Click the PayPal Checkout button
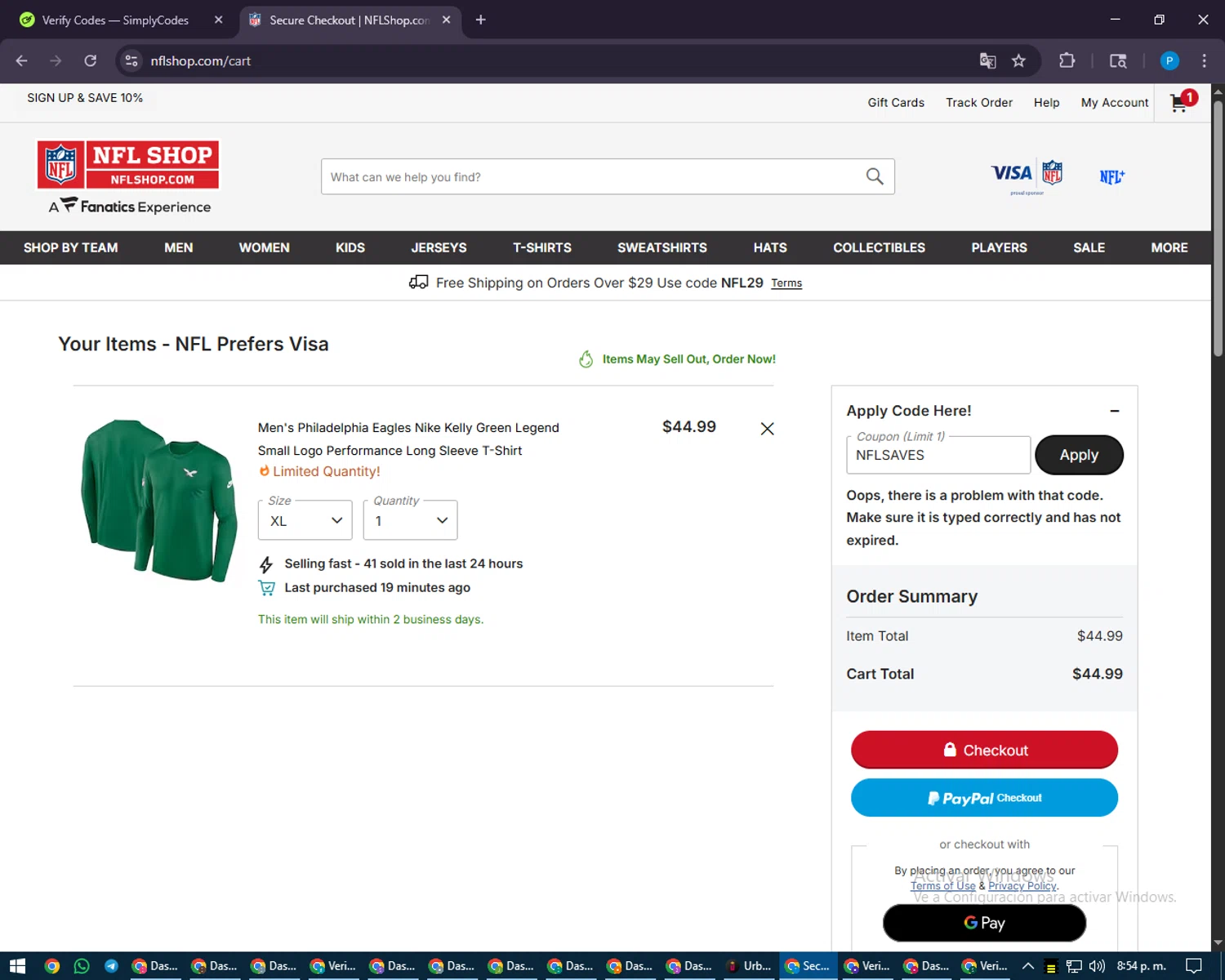This screenshot has width=1225, height=980. (984, 798)
